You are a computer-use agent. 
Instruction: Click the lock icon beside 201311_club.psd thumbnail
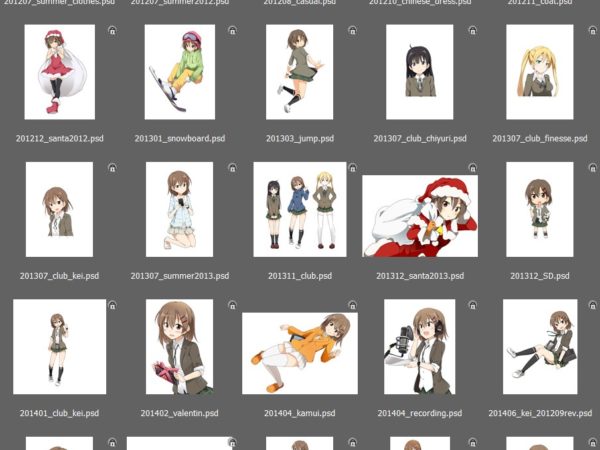coord(352,168)
